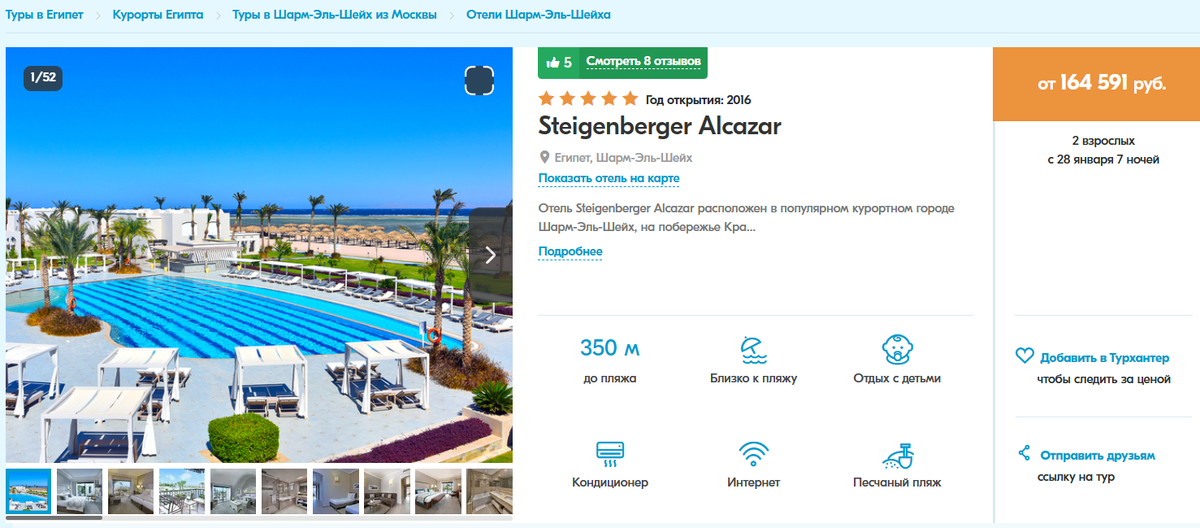Click the Wi-Fi icon above Интернет
Screen dimensions: 1200x528
tap(753, 455)
